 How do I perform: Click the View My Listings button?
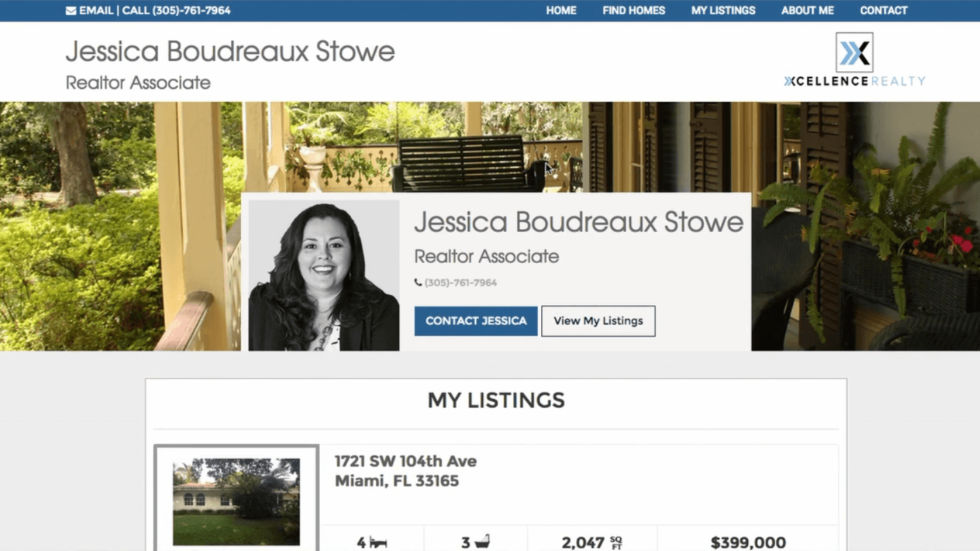point(598,321)
